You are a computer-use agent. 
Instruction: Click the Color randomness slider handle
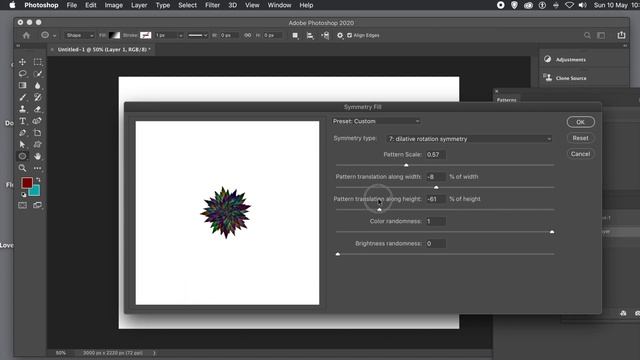coord(552,232)
